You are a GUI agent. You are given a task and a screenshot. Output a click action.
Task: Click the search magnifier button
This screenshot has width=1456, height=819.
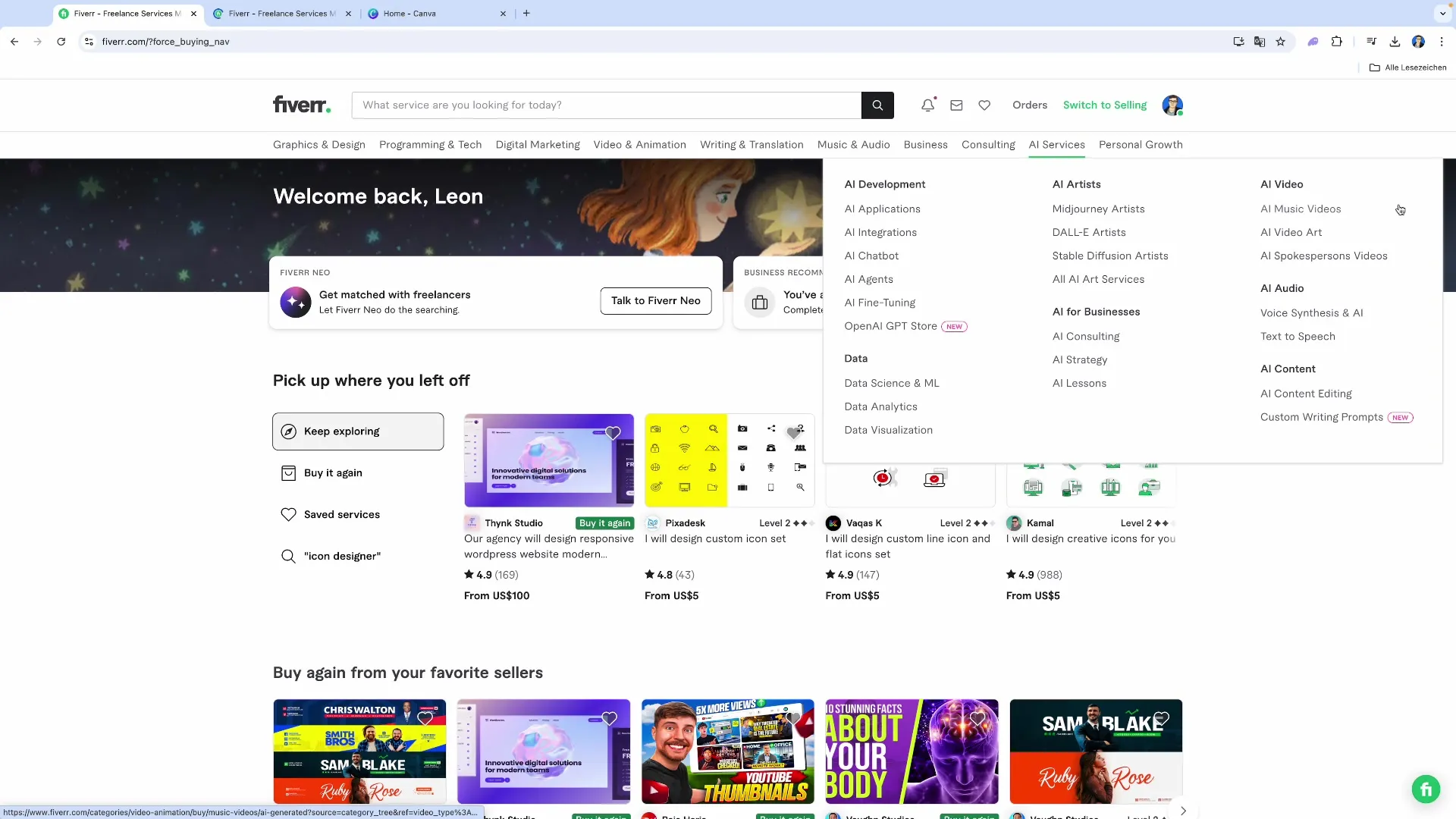[x=877, y=105]
